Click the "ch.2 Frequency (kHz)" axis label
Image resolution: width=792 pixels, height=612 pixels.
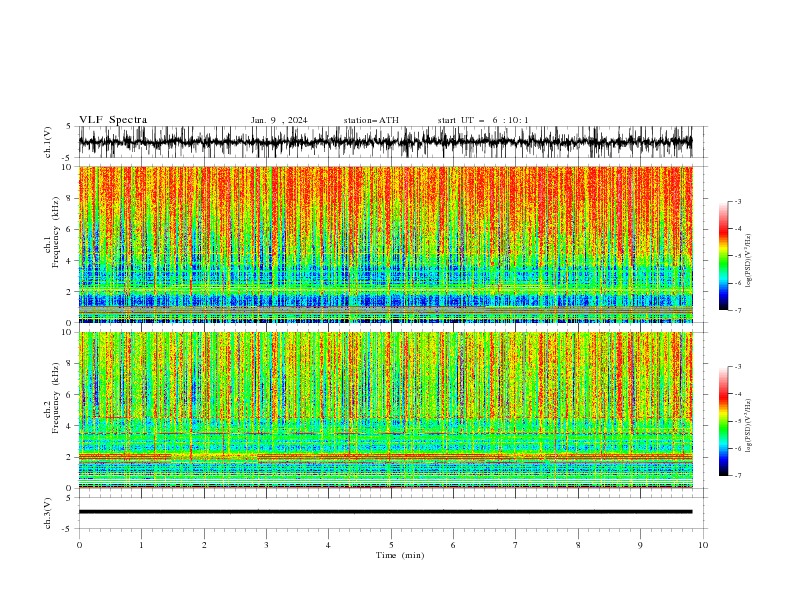pyautogui.click(x=52, y=397)
